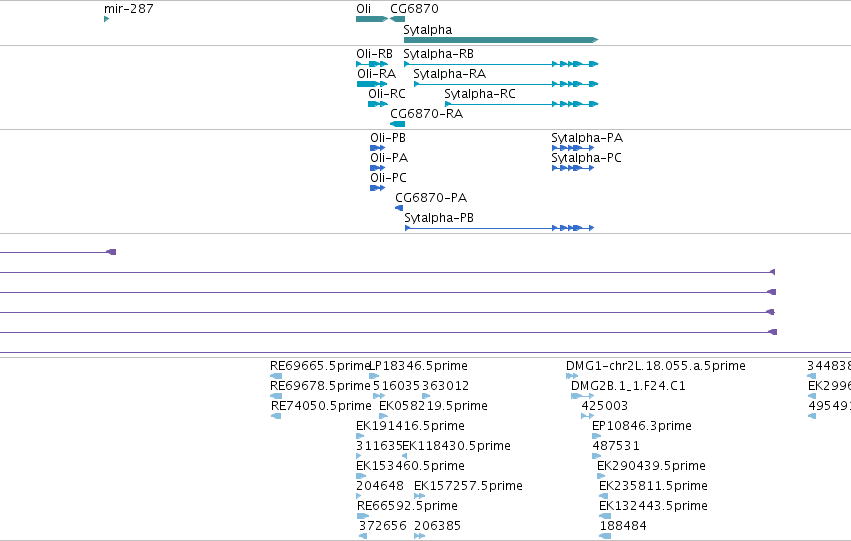Image resolution: width=851 pixels, height=541 pixels.
Task: Click the Sytalpha gene bar
Action: click(x=501, y=40)
